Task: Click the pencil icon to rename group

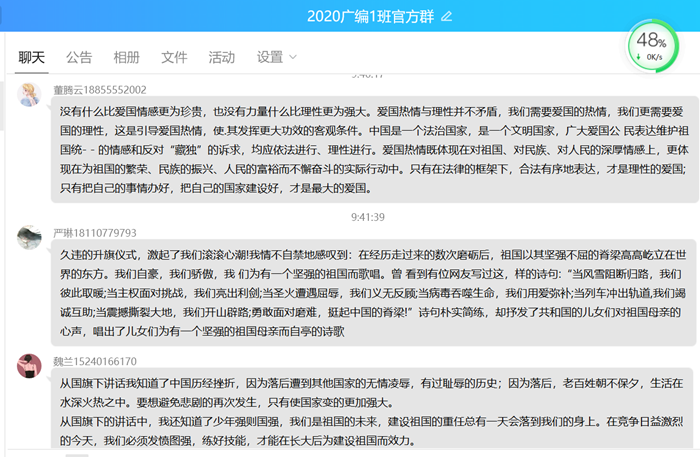Action: 446,16
